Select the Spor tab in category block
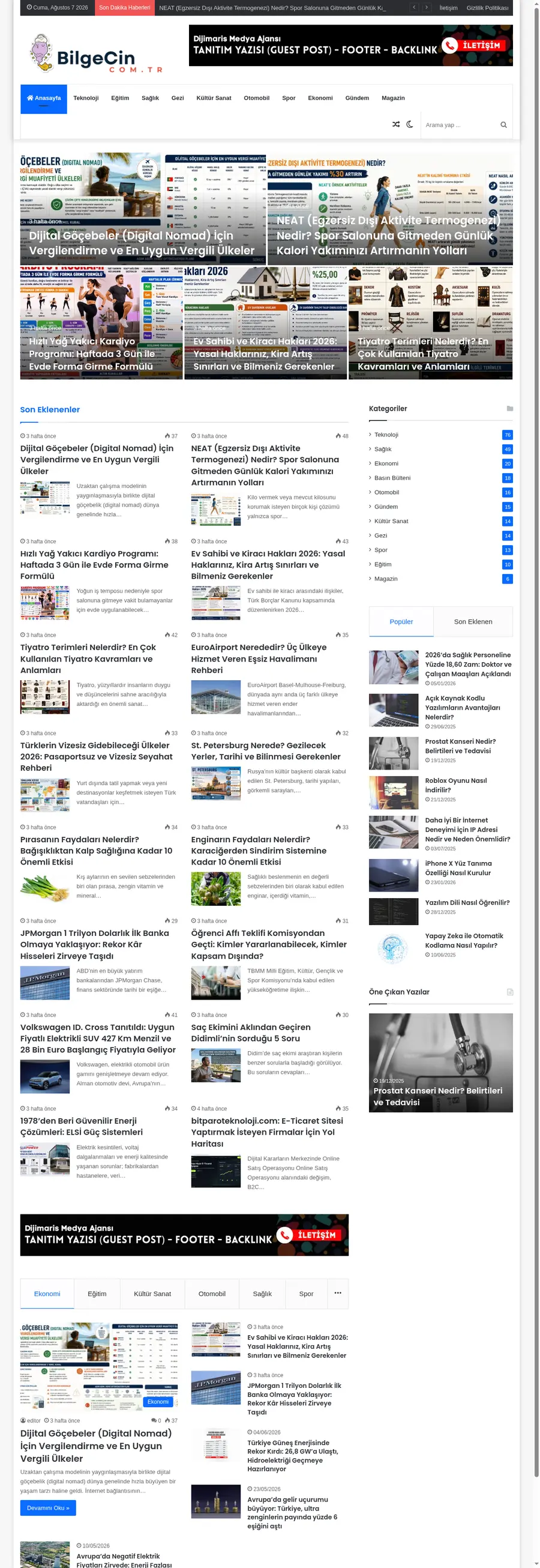 (306, 1294)
